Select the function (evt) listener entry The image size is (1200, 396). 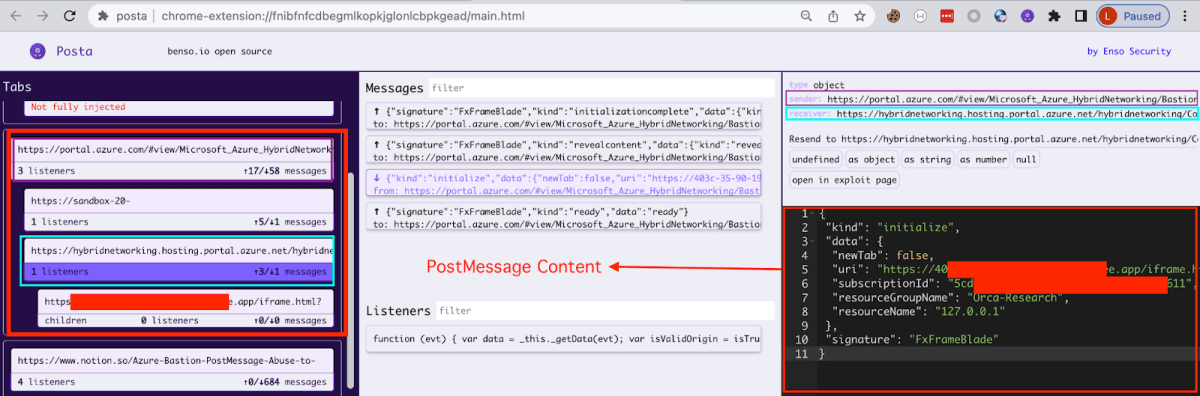[564, 338]
